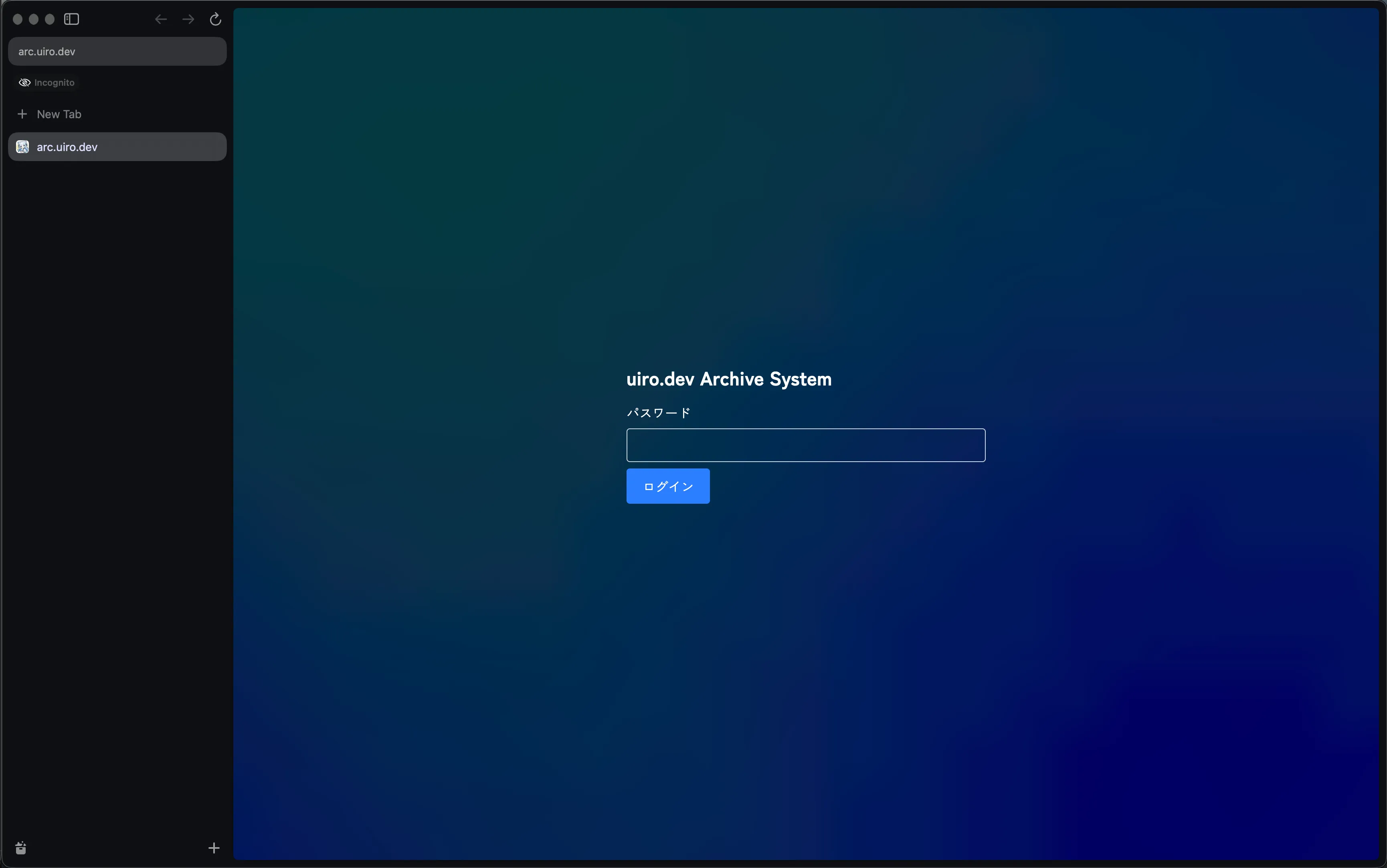Image resolution: width=1387 pixels, height=868 pixels.
Task: Focus the パスワード password input field
Action: point(805,445)
